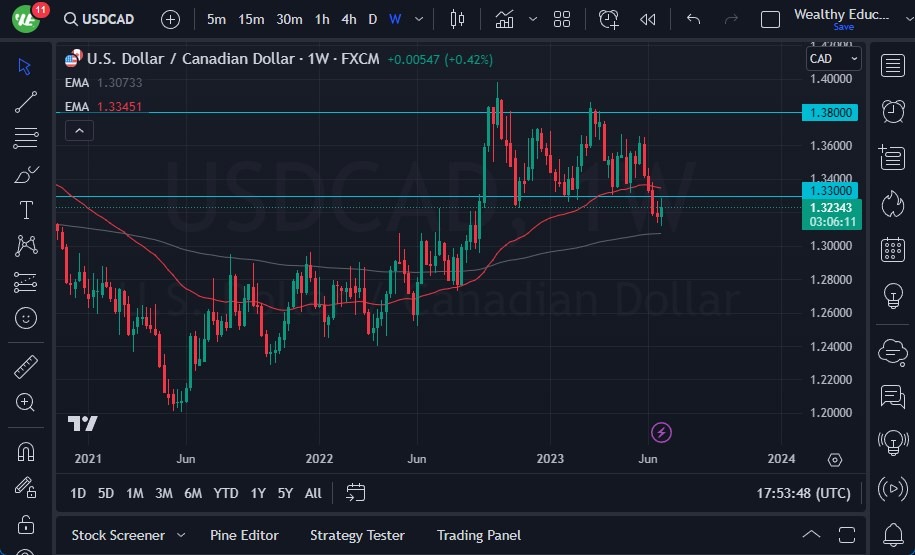Open the Pine Editor tab

244,535
